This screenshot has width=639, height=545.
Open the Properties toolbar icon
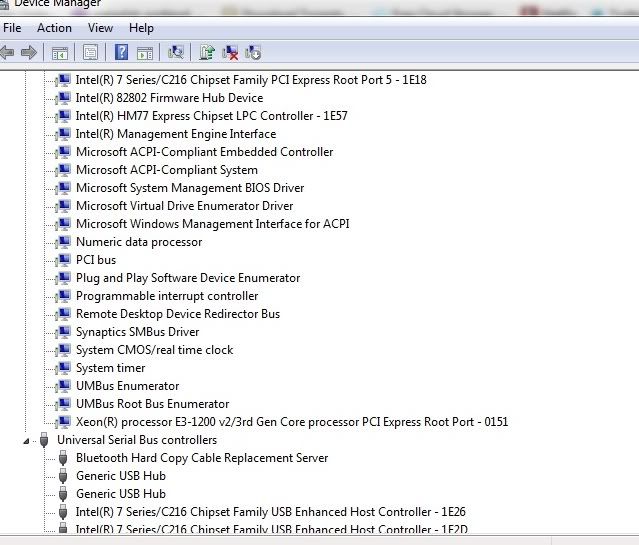point(90,53)
